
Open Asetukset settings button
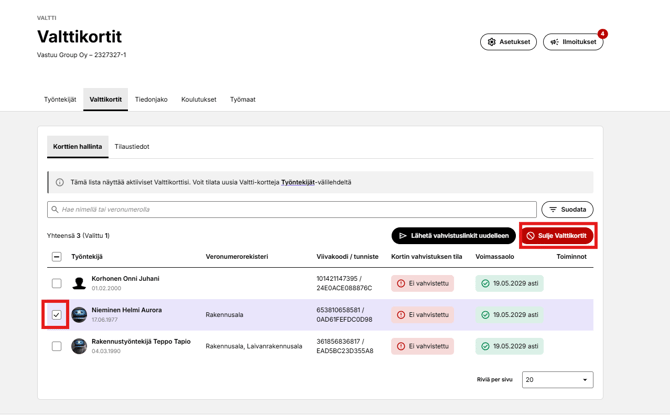coord(508,42)
